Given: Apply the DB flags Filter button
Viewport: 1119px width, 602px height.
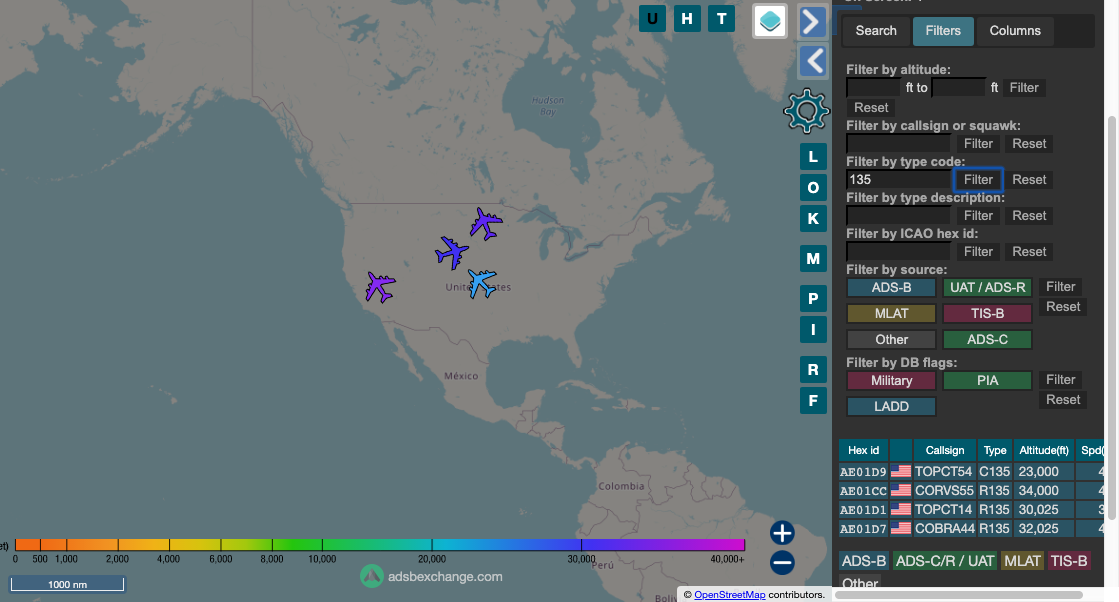Looking at the screenshot, I should [1060, 379].
